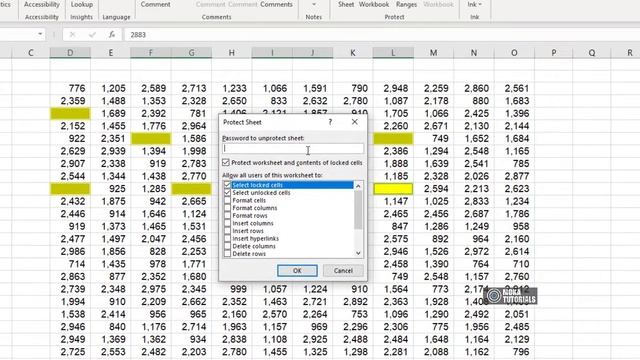Select the cell containing 2,892
The image size is (640, 360).
click(353, 302)
